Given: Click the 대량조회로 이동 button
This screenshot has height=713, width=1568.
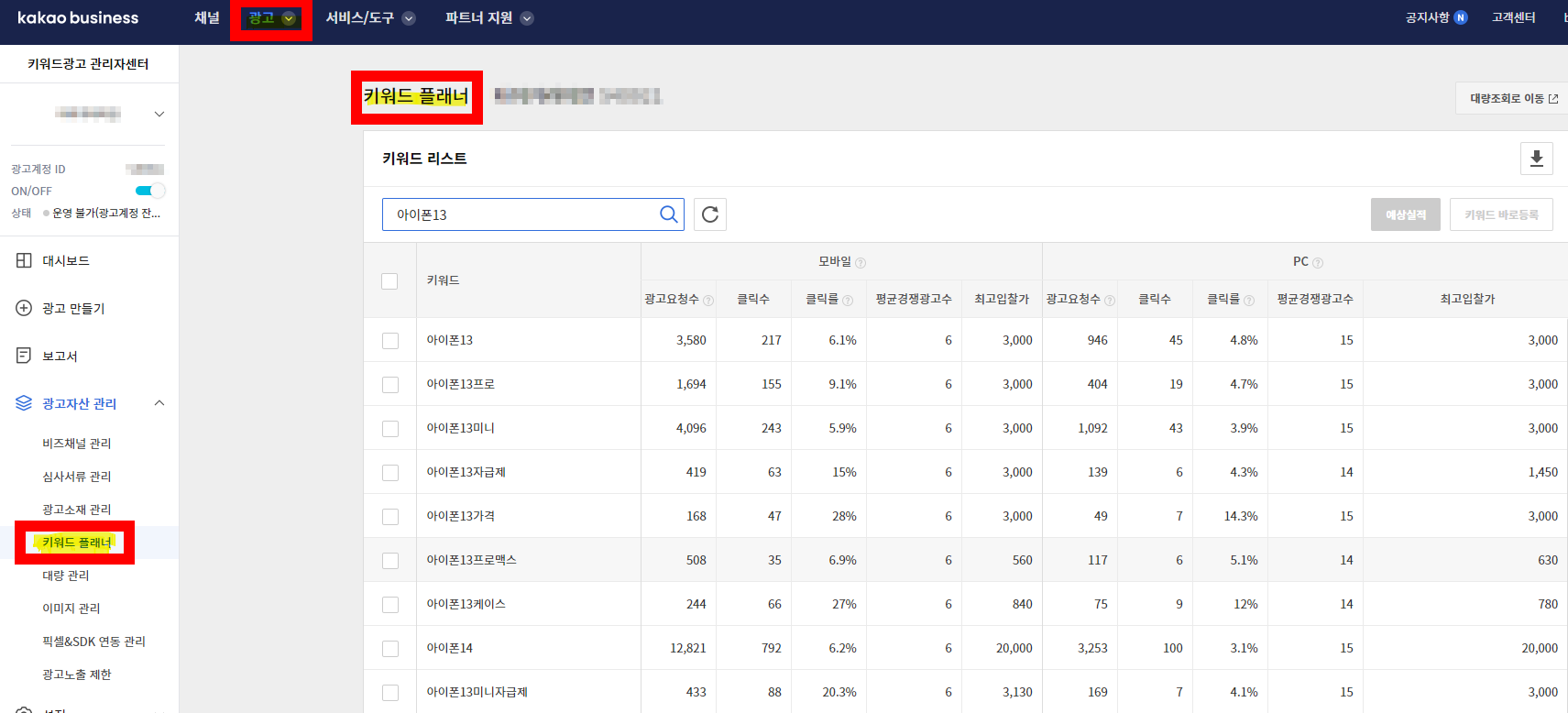Looking at the screenshot, I should 1513,99.
